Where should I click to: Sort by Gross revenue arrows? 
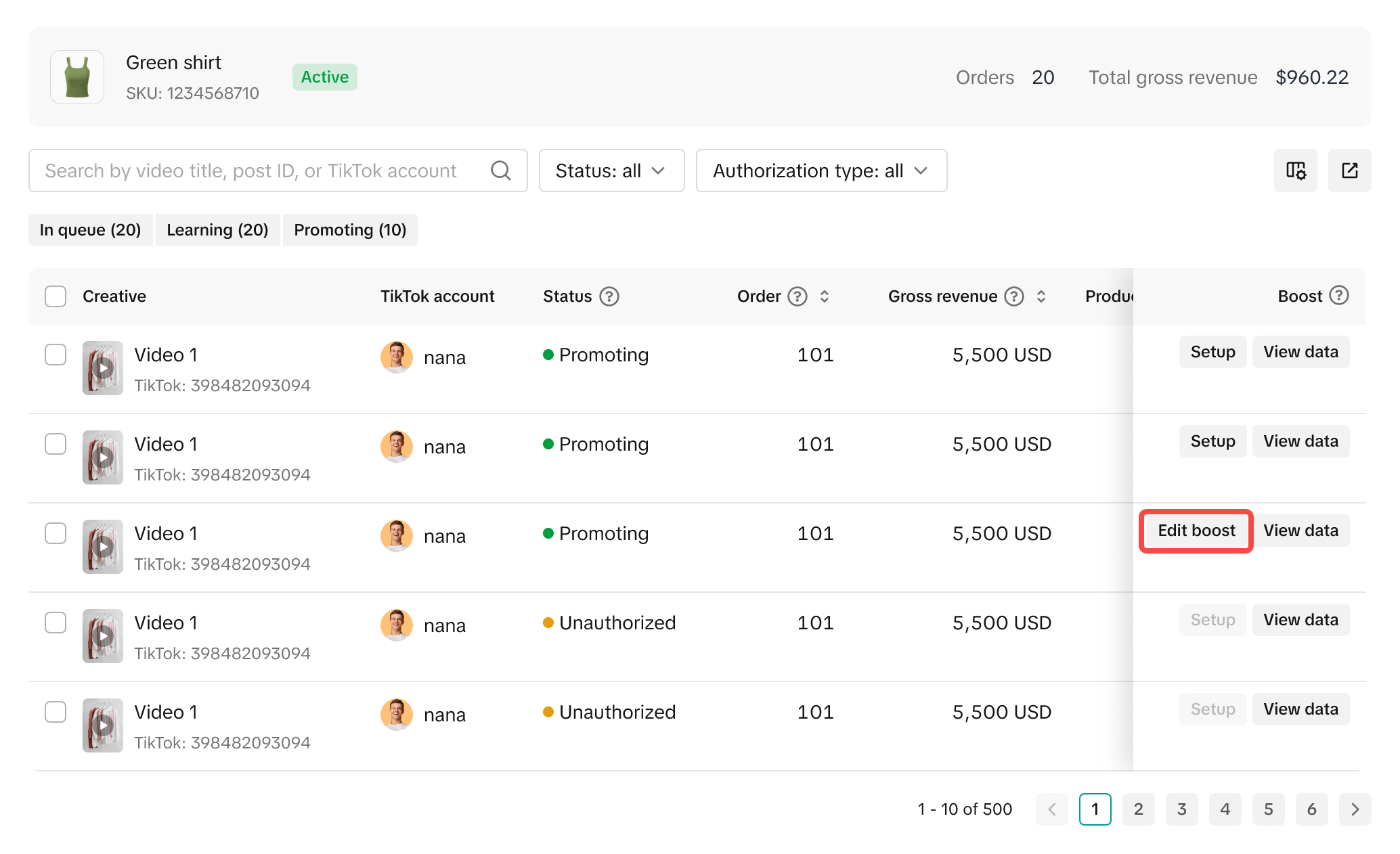1041,296
